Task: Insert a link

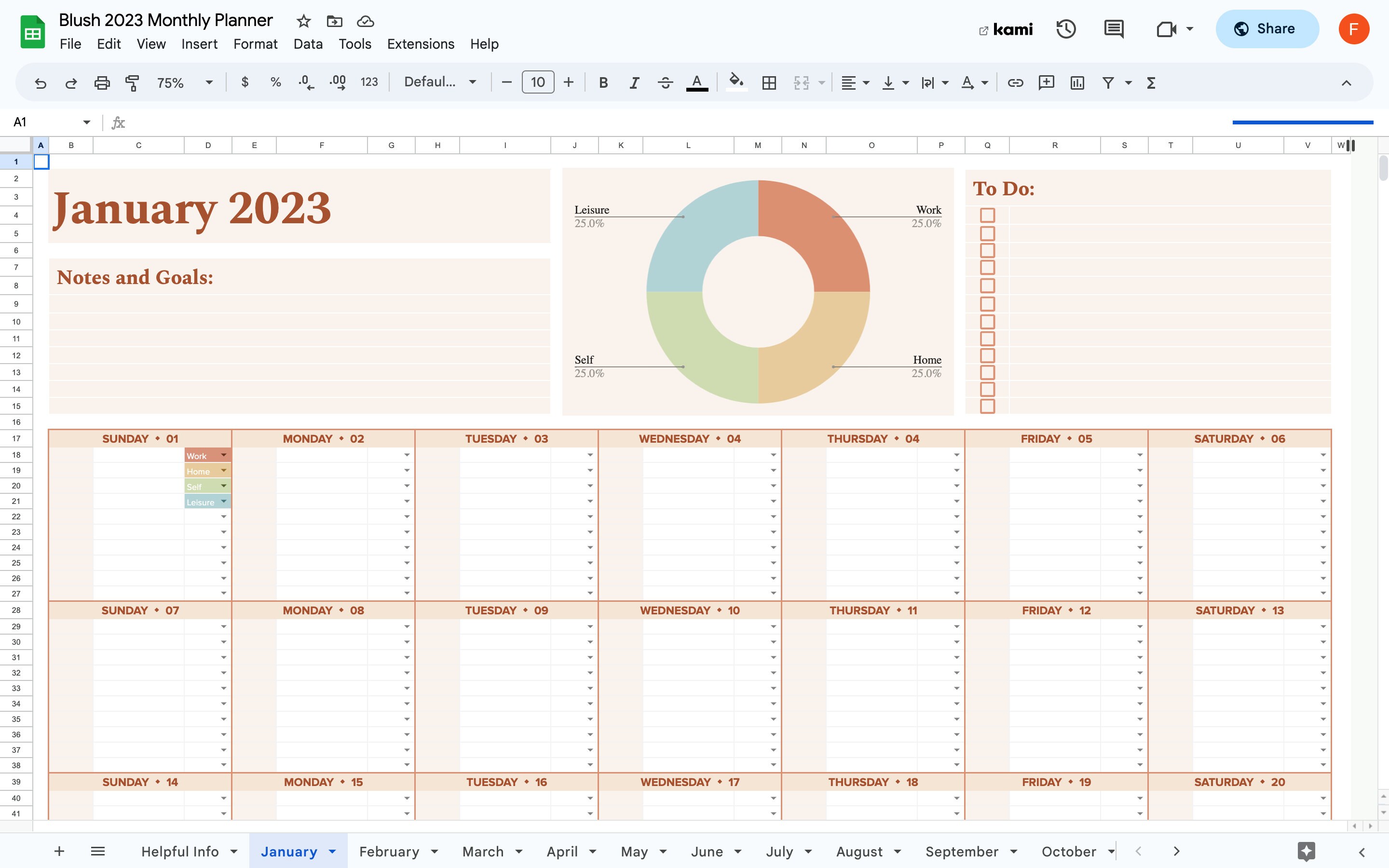Action: click(1015, 82)
